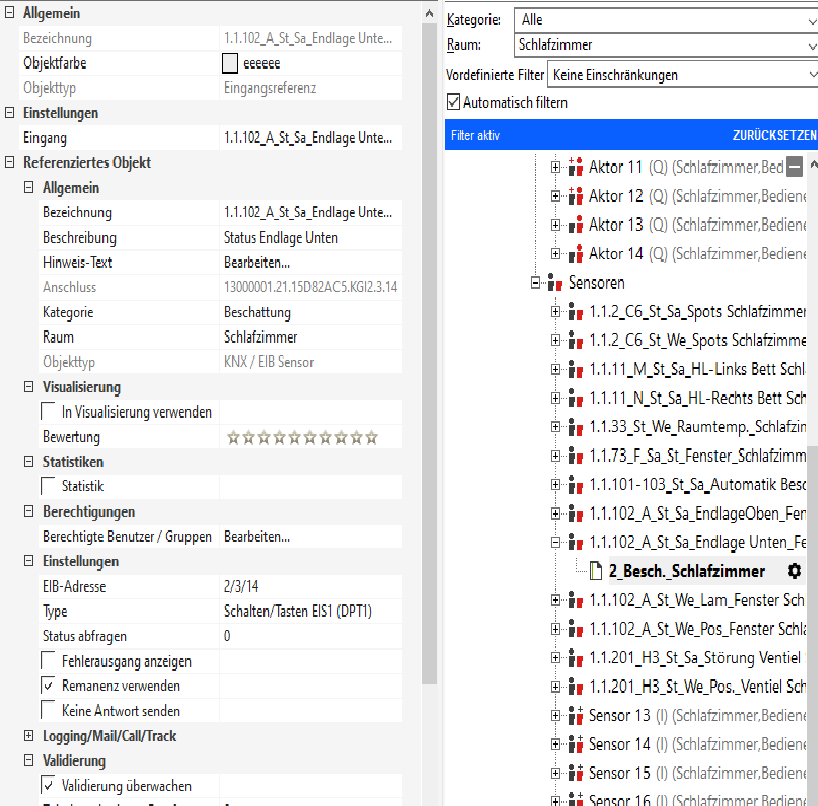The image size is (818, 806).
Task: Click icon of 1.1.102_A_St_We_Lam_Fenster sensor
Action: [x=575, y=600]
